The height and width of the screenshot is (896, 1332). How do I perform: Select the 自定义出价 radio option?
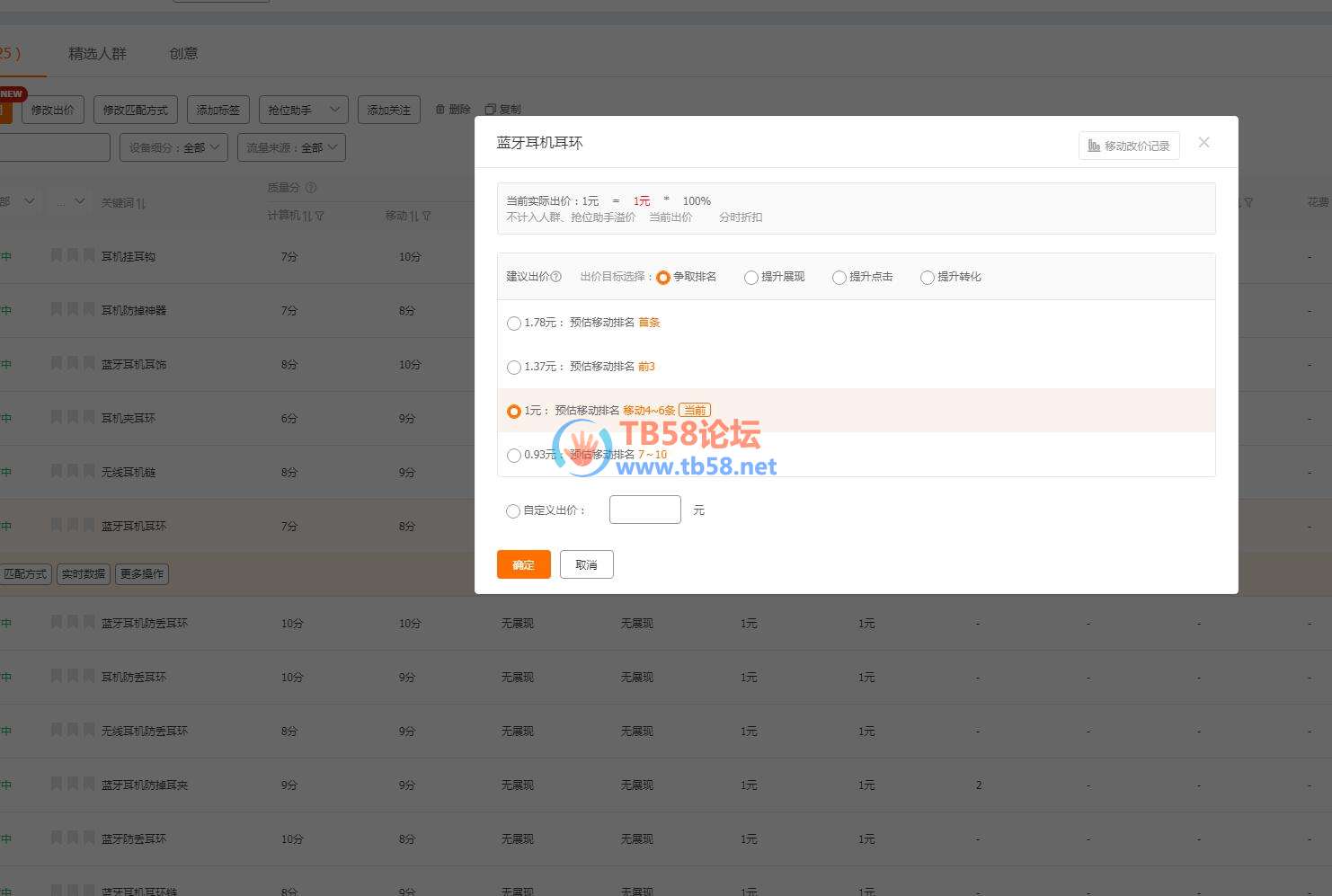[512, 511]
